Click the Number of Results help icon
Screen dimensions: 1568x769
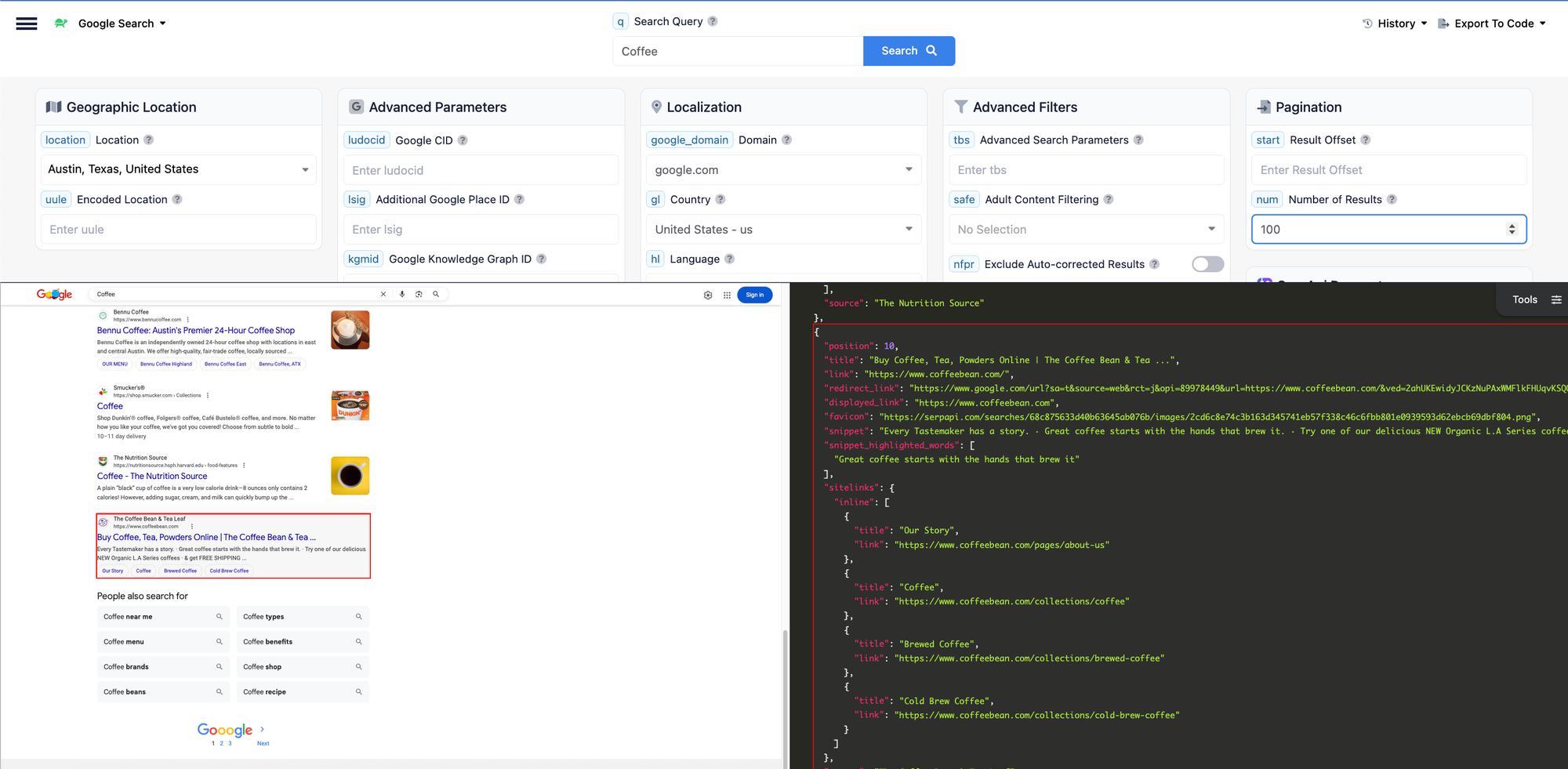[x=1392, y=199]
